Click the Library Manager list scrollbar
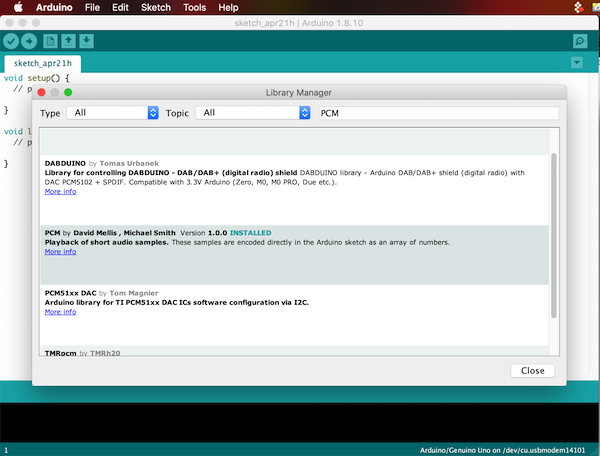The width and height of the screenshot is (600, 456). [553, 235]
